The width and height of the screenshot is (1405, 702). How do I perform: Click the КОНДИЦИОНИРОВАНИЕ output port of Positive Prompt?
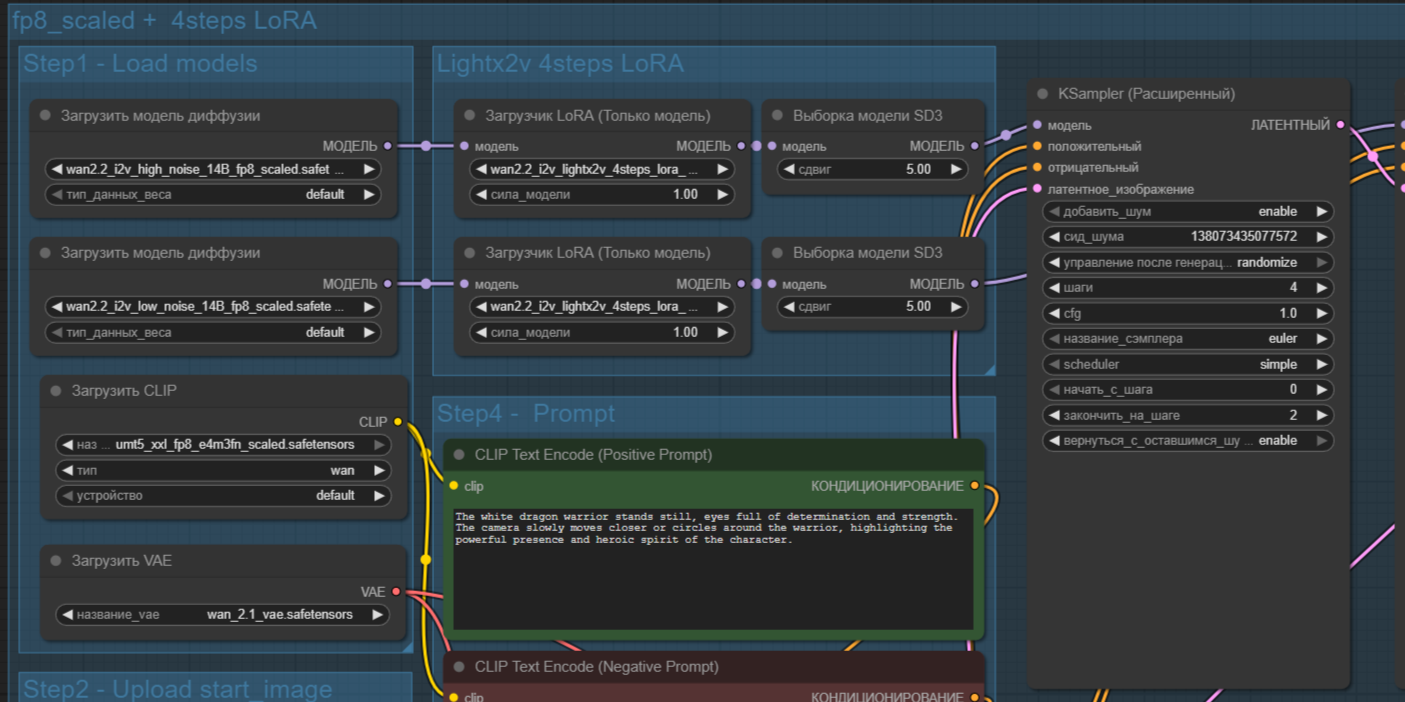[x=975, y=486]
